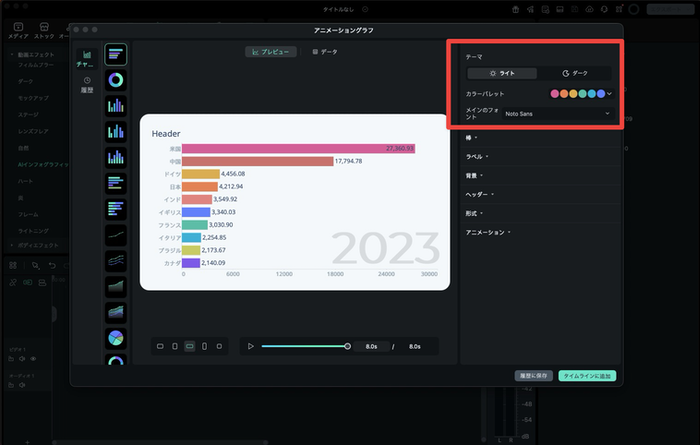Select the tallest portrait aspect ratio icon

click(204, 346)
